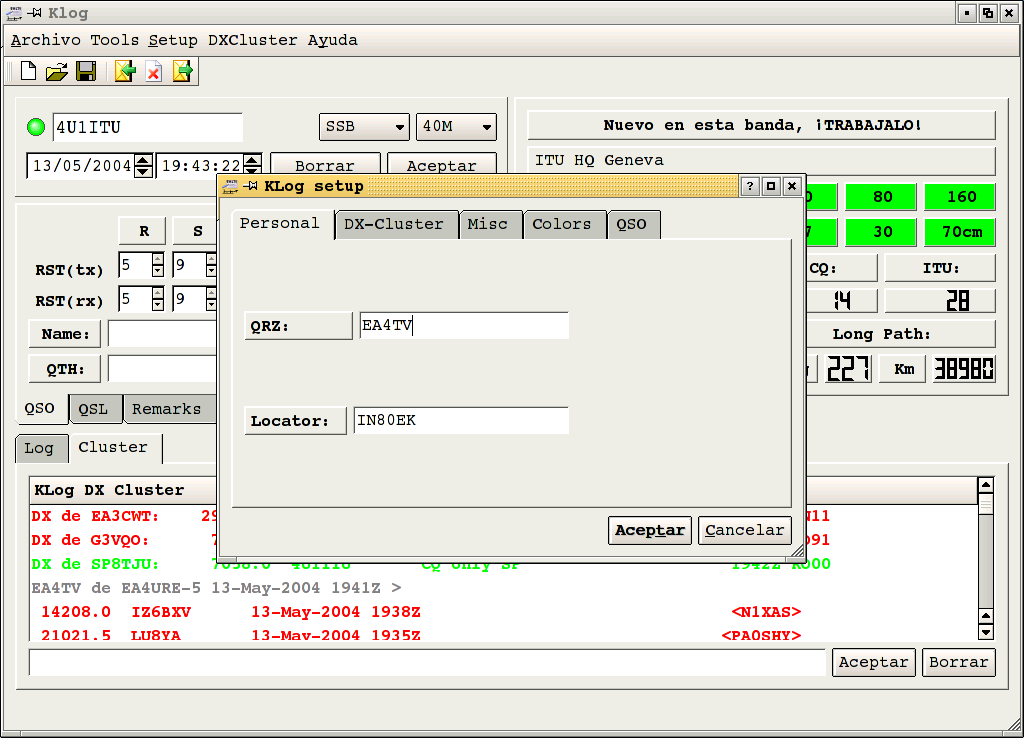The image size is (1024, 738).
Task: Click the red X delete toolbar icon
Action: pyautogui.click(x=153, y=72)
